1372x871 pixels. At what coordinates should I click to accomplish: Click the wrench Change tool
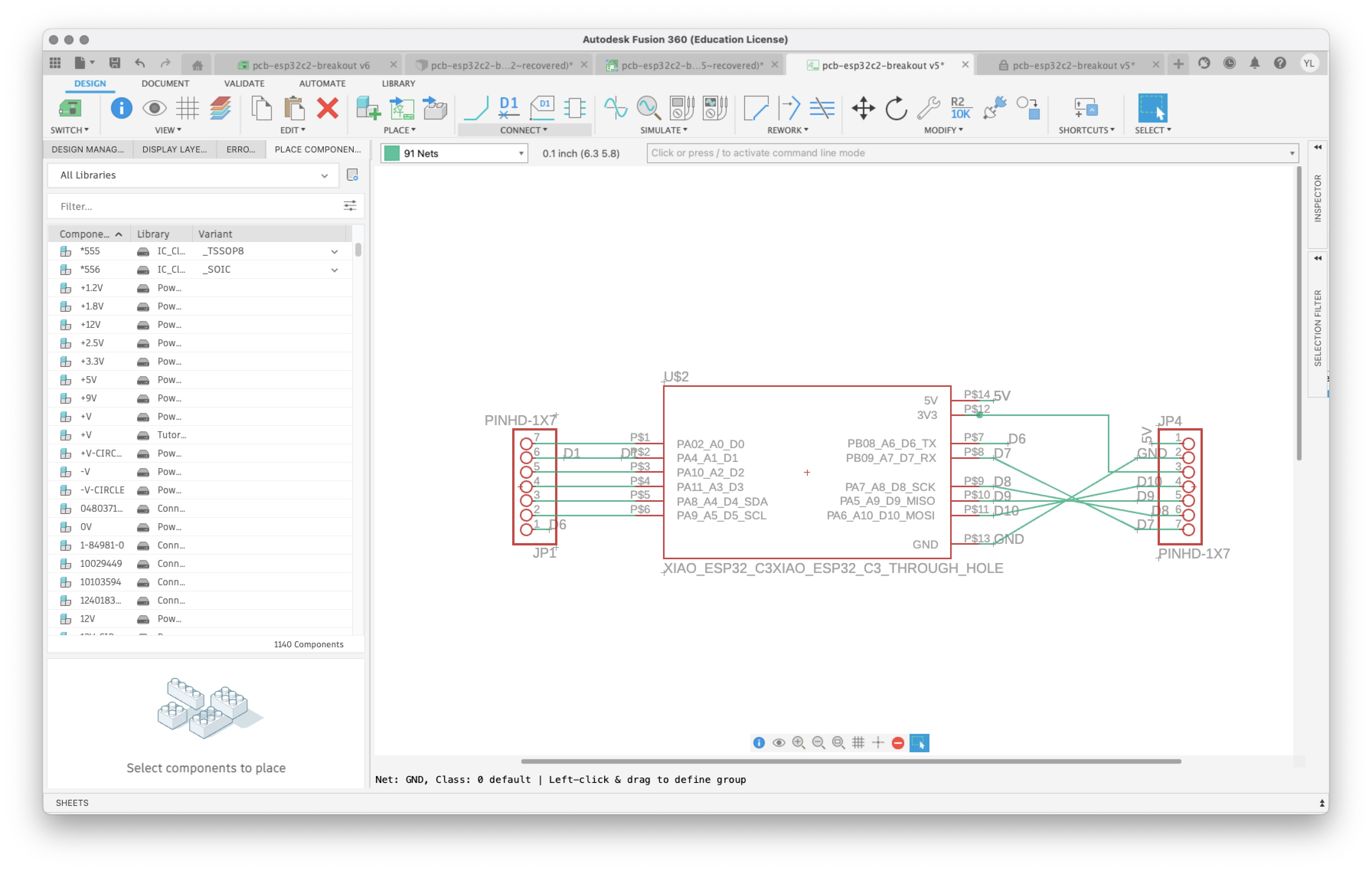pos(929,108)
